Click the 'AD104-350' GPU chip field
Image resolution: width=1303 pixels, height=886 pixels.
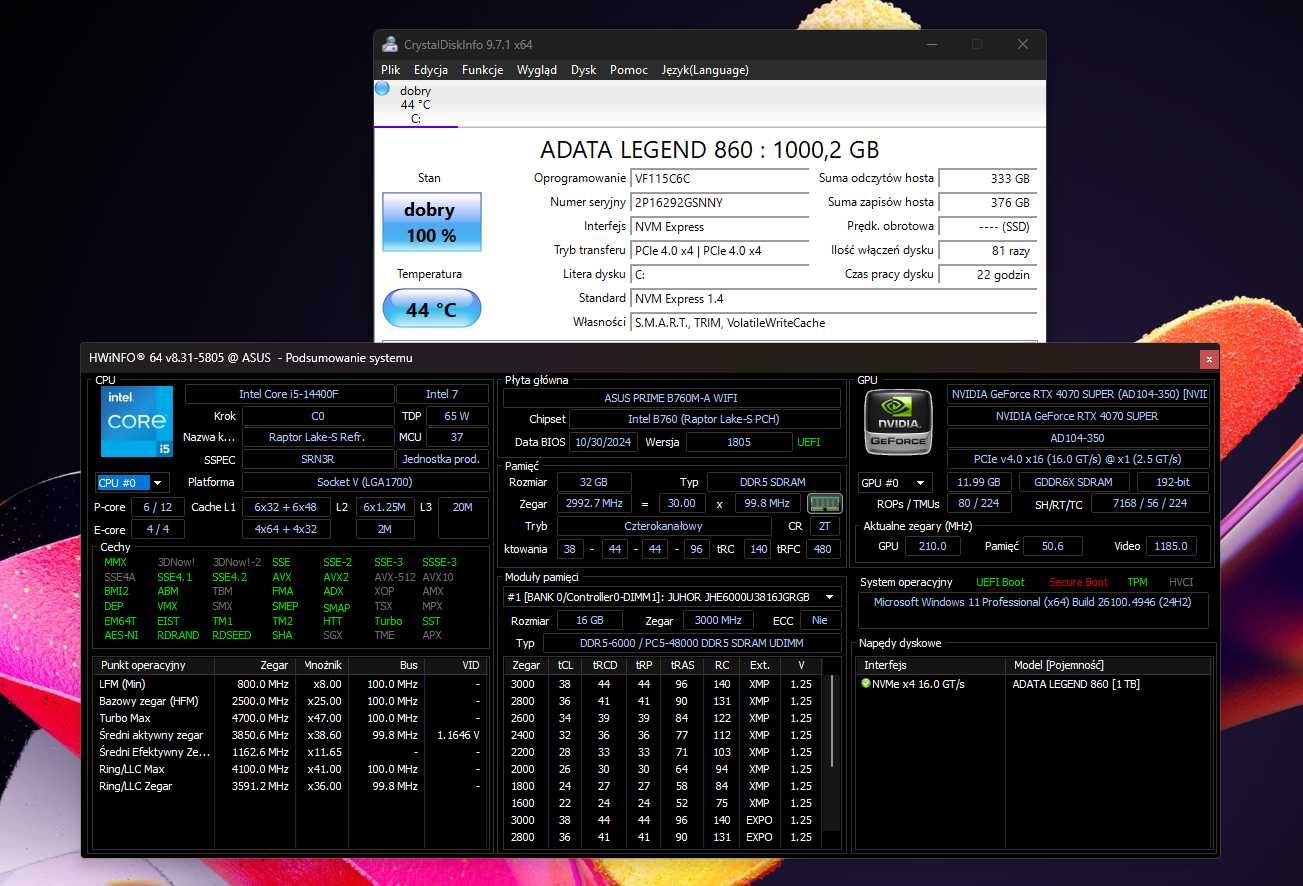pyautogui.click(x=1077, y=438)
